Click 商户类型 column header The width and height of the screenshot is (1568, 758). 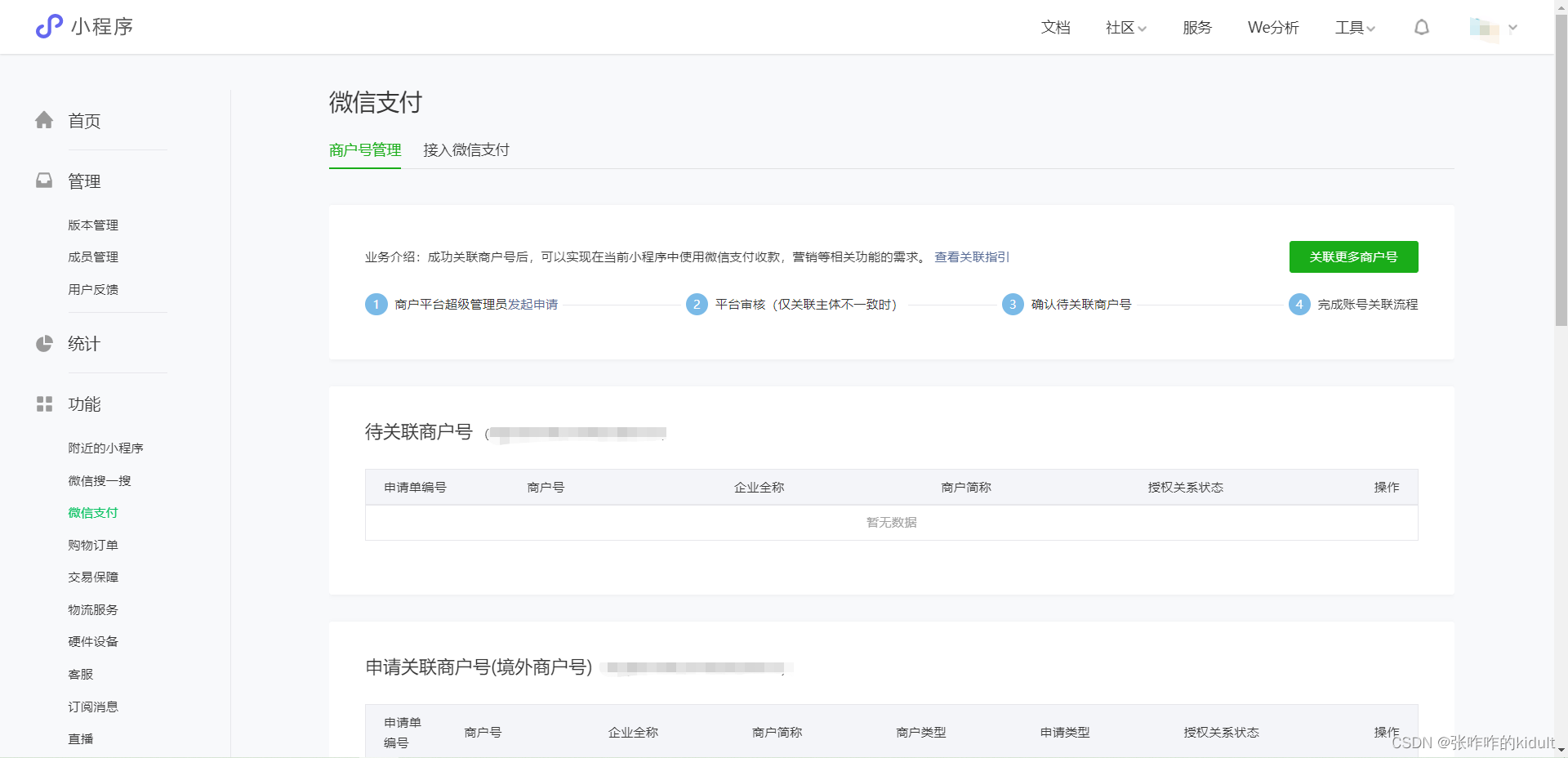[x=920, y=733]
